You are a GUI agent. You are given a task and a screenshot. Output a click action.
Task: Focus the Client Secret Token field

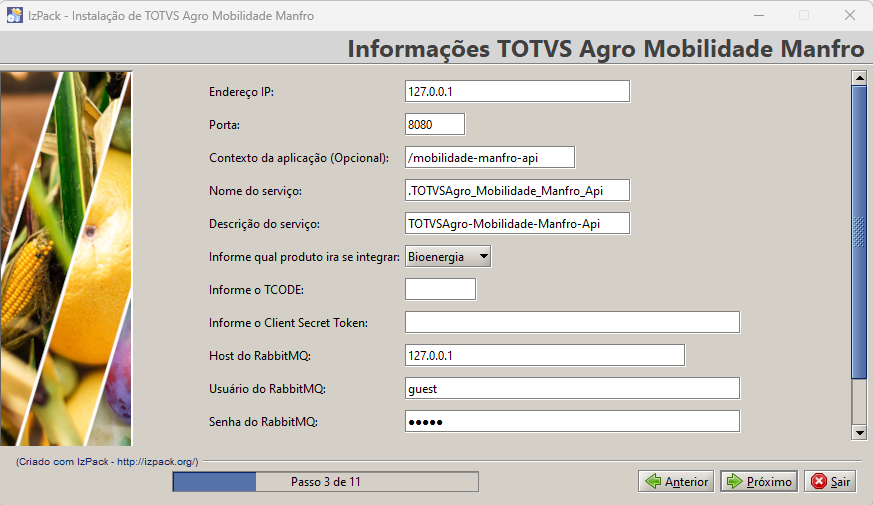[572, 322]
